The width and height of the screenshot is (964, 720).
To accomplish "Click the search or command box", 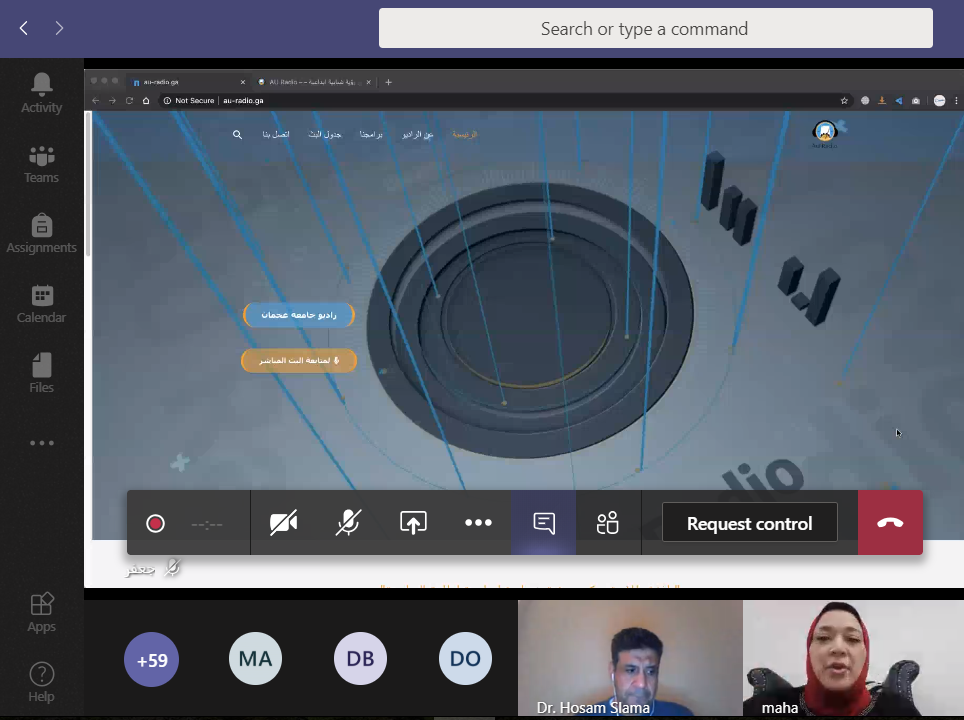I will tap(655, 29).
